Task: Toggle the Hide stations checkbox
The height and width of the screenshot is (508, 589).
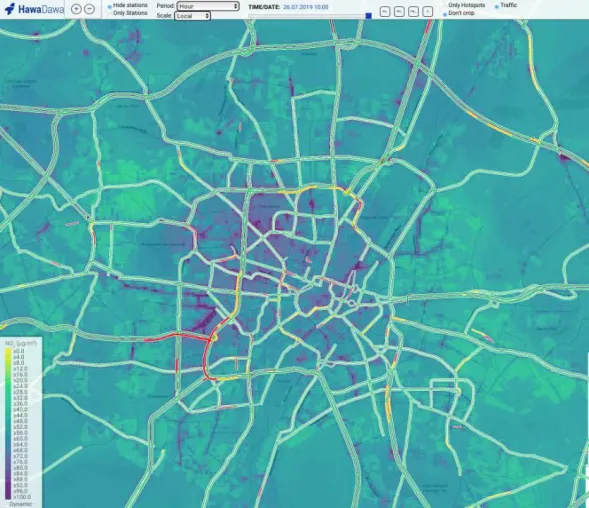Action: (110, 6)
